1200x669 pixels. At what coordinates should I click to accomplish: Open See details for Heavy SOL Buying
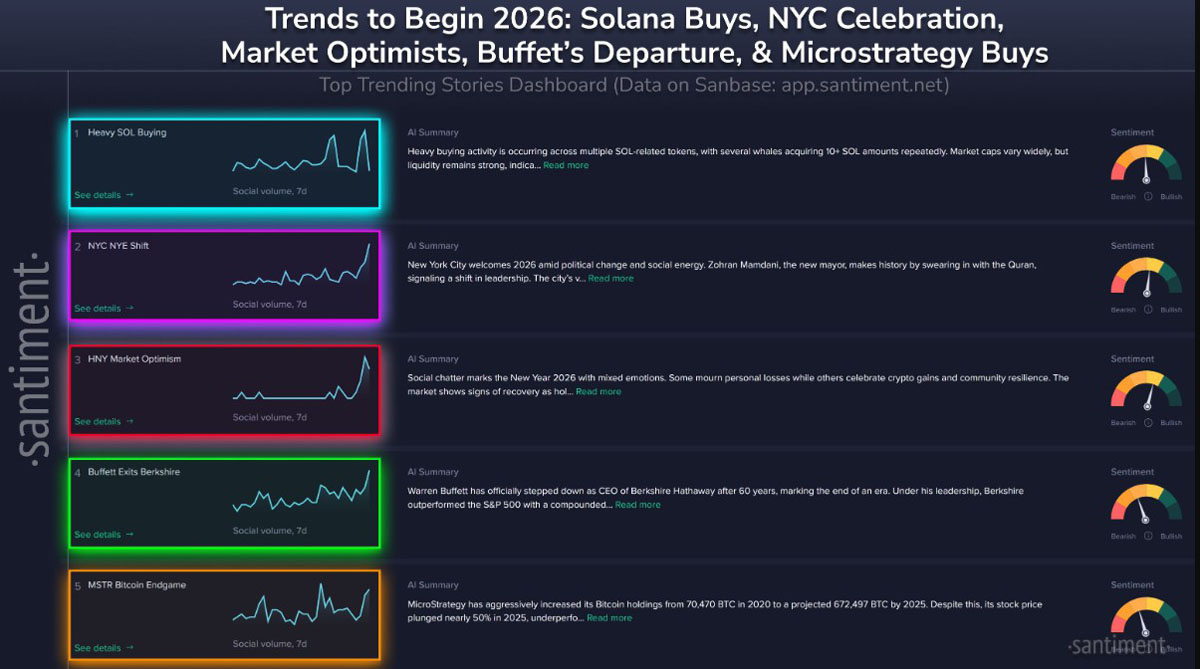tap(103, 195)
